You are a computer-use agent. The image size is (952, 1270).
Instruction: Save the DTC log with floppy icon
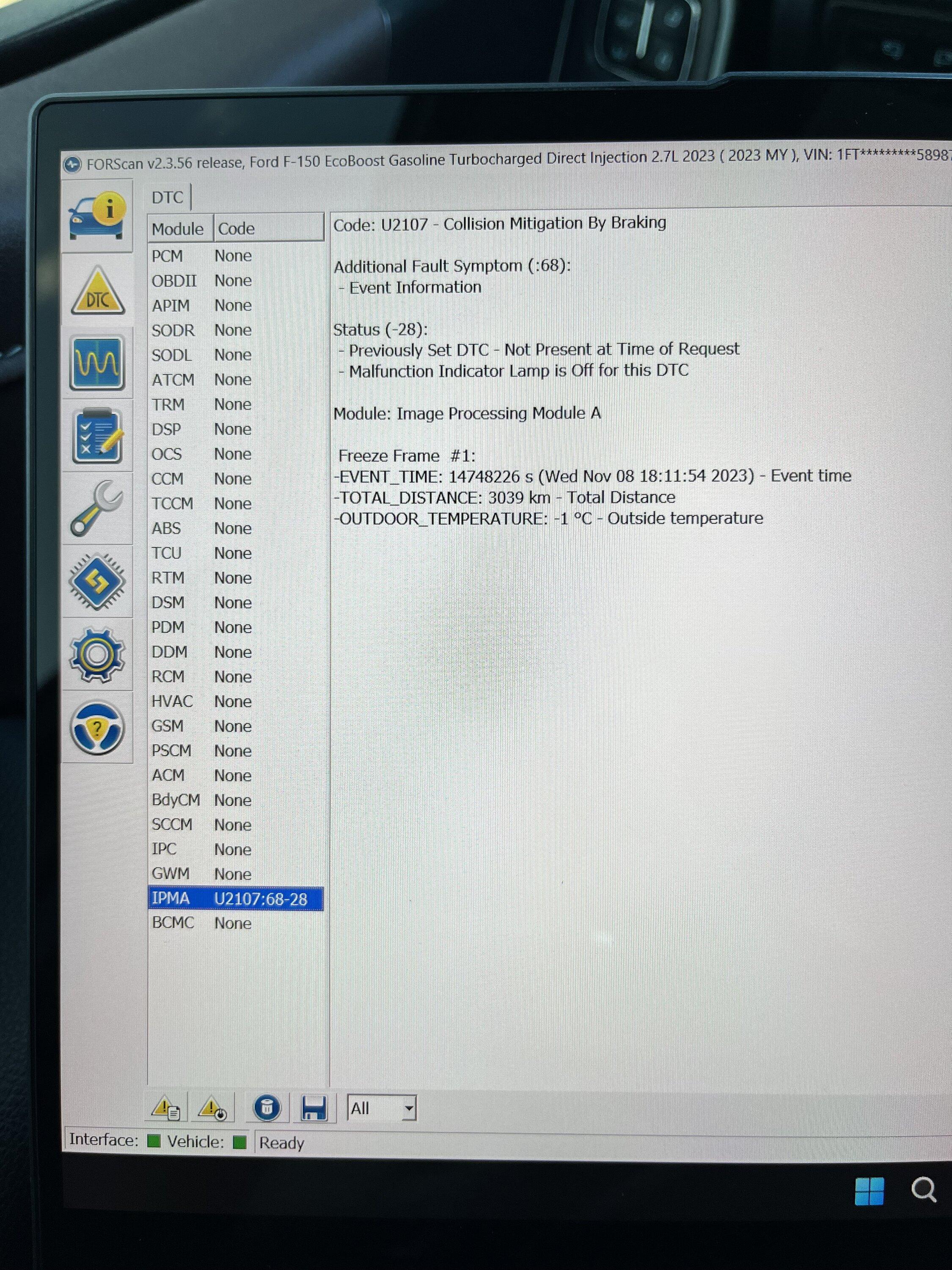pos(314,1108)
